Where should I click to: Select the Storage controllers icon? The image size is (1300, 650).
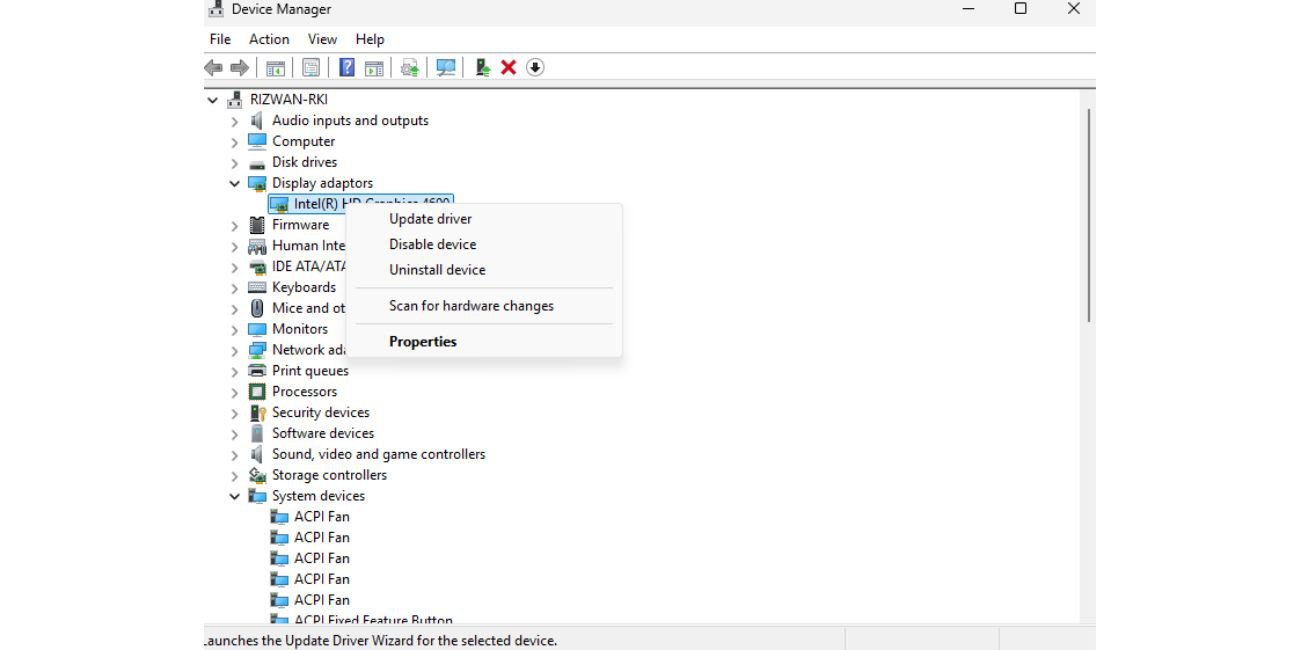click(257, 475)
